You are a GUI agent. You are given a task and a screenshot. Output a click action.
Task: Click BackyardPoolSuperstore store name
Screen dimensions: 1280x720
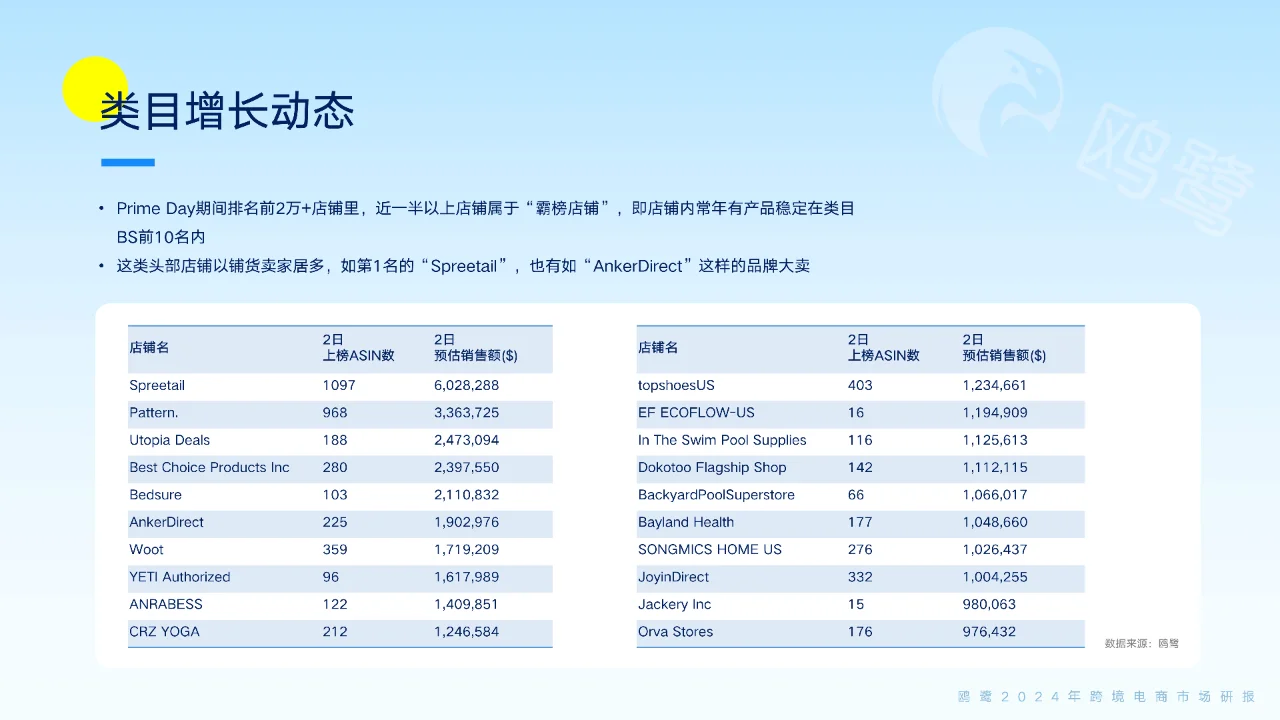(716, 494)
